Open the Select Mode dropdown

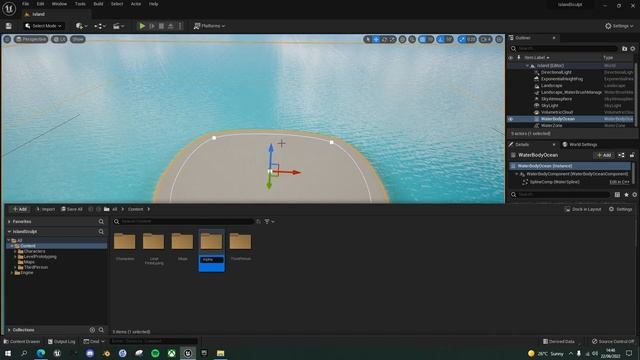[x=43, y=26]
